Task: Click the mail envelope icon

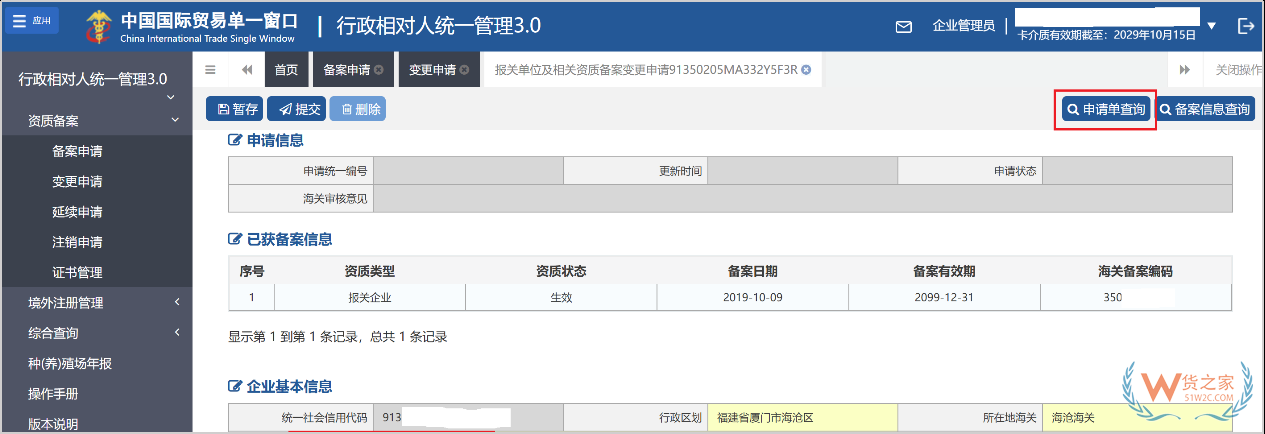Action: (x=903, y=27)
